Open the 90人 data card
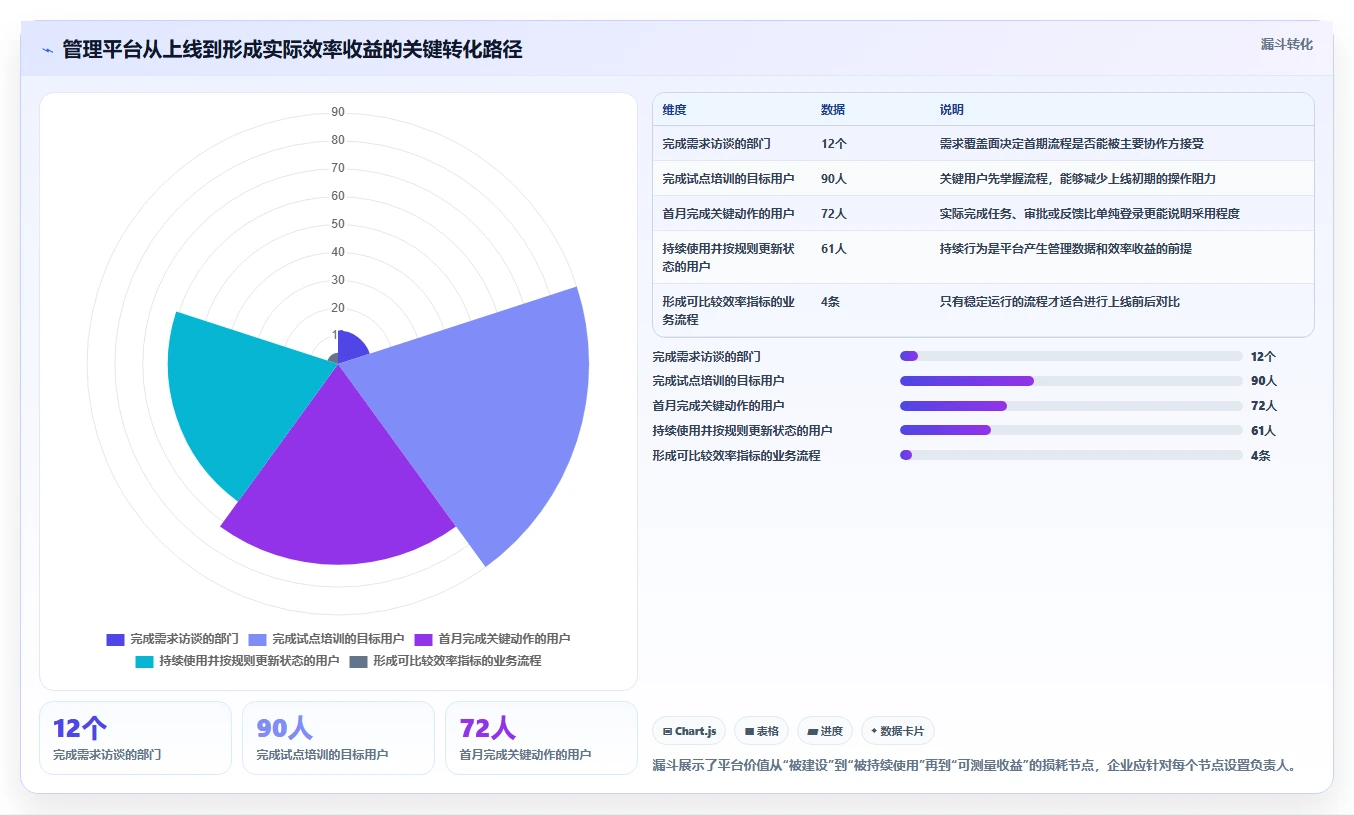The height and width of the screenshot is (815, 1354). pos(338,738)
